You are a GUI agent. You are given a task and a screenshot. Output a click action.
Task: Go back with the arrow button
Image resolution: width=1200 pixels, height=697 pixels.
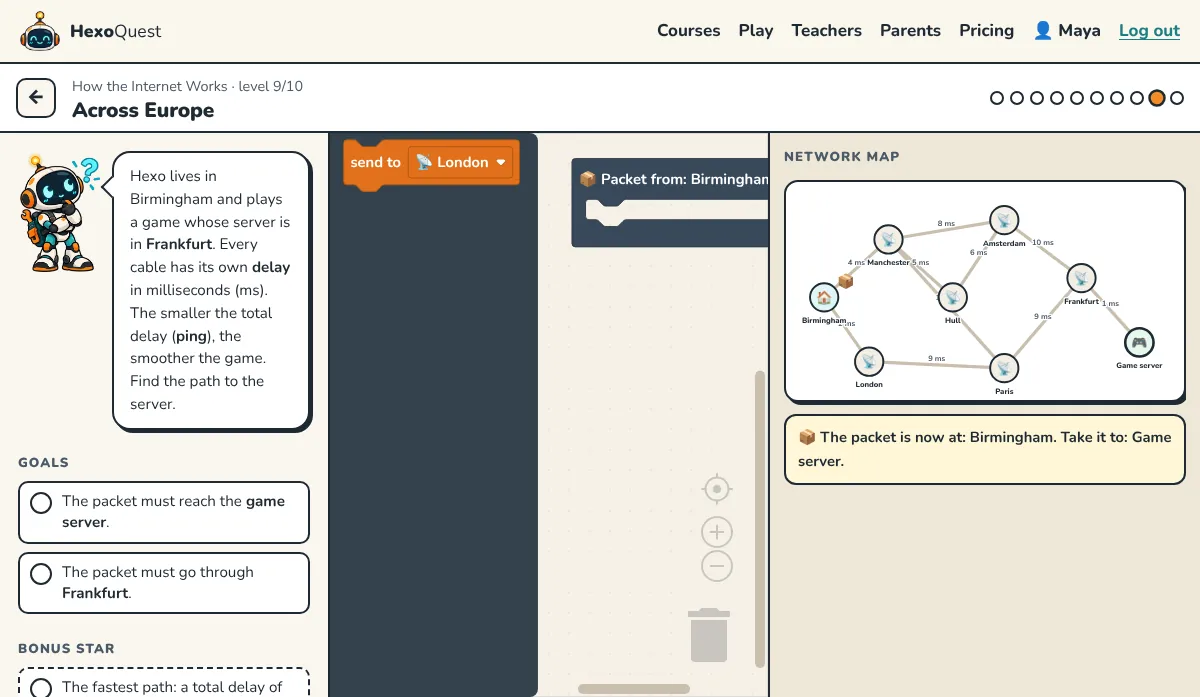coord(36,98)
